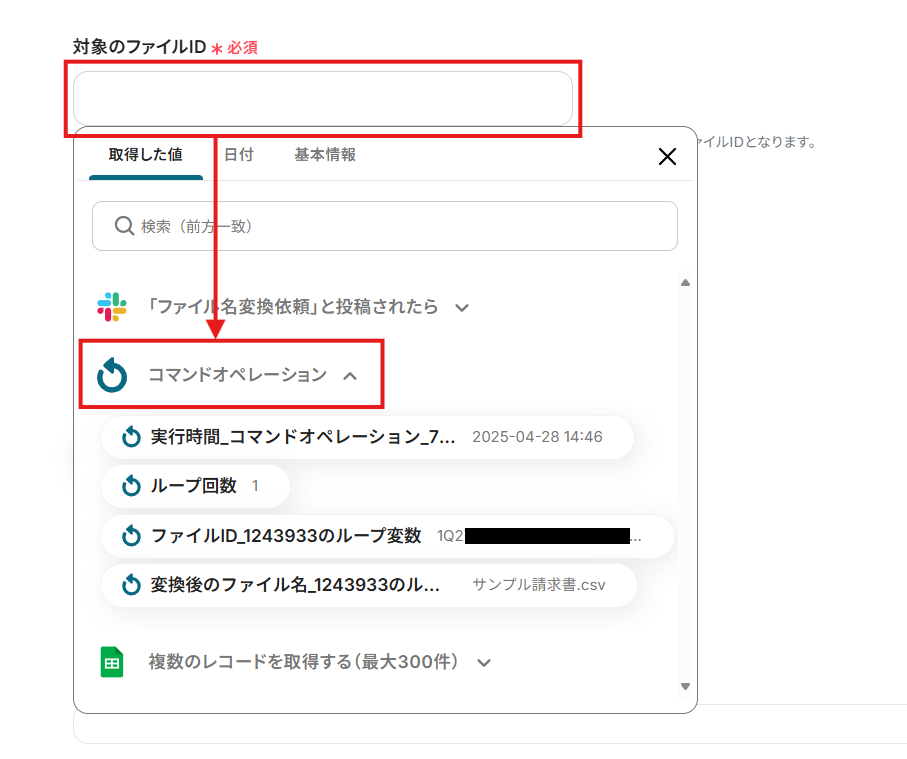This screenshot has height=759, width=907.
Task: Click the サンプル請求書.csv value text
Action: (539, 585)
